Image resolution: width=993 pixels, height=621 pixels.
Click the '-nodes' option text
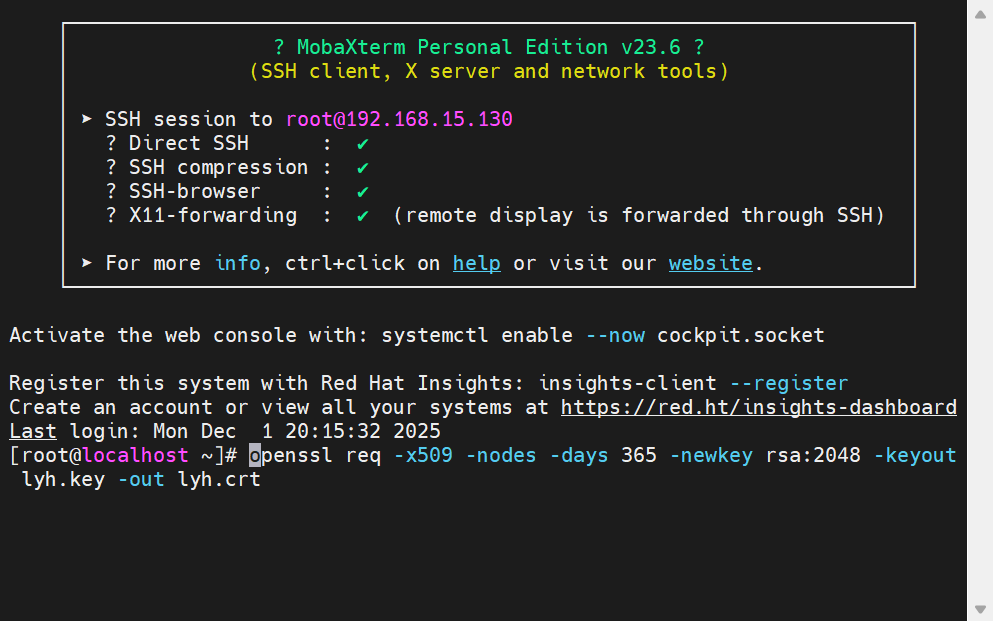tap(501, 456)
